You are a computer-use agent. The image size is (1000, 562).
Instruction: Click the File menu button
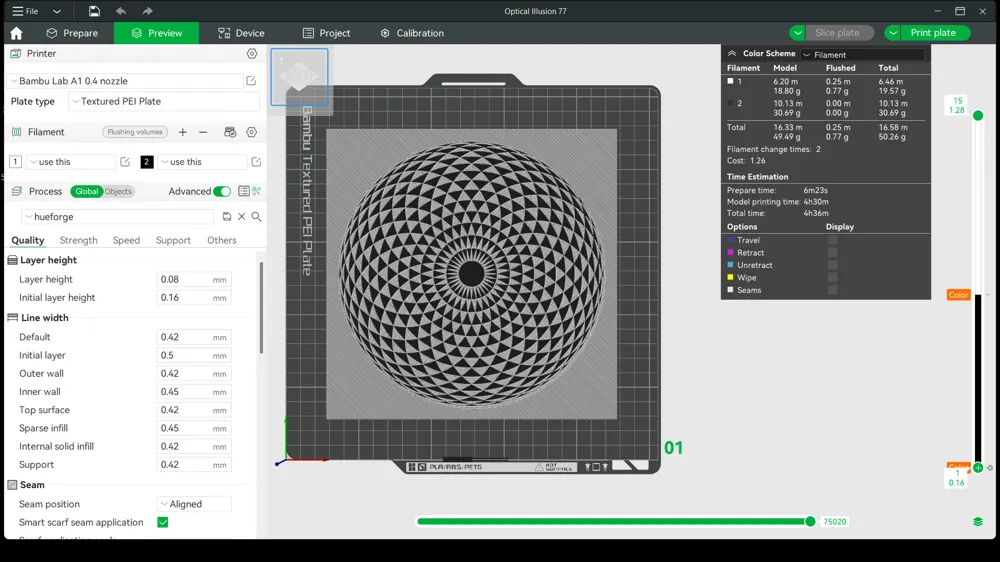tap(26, 11)
